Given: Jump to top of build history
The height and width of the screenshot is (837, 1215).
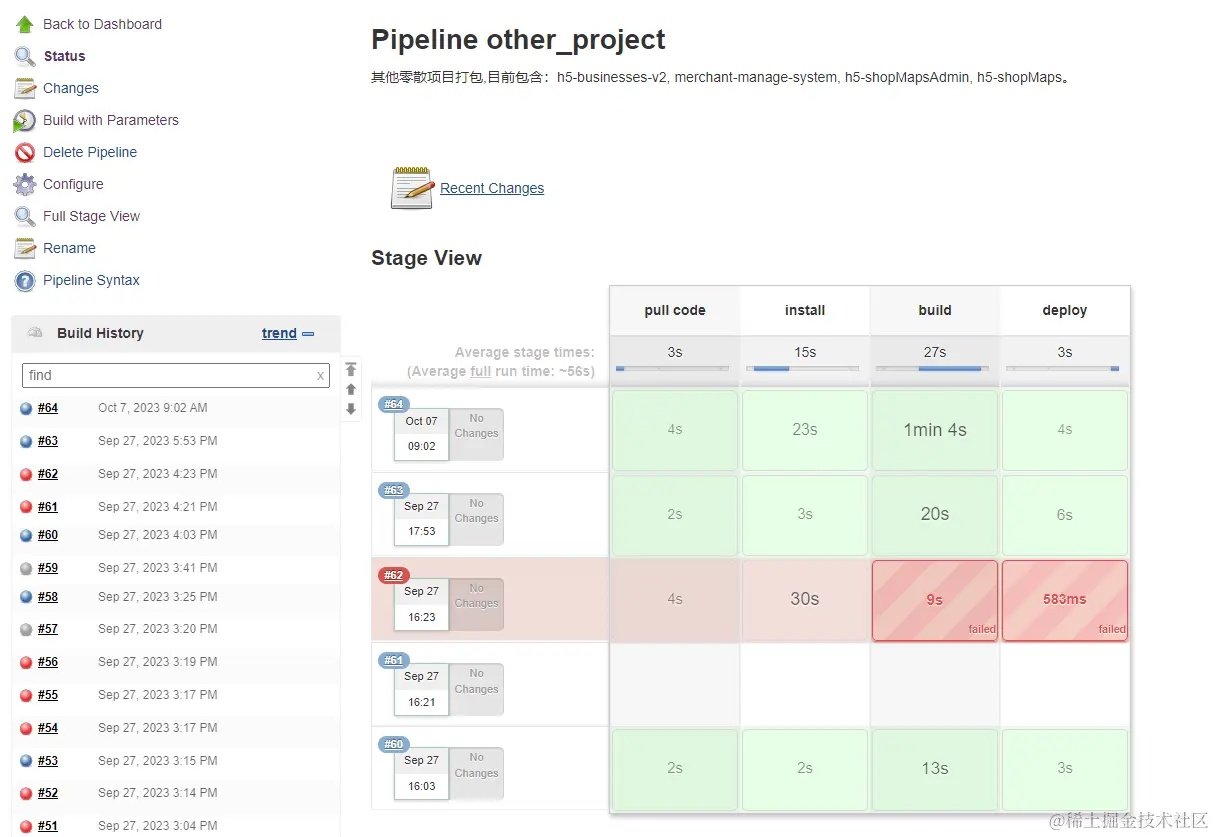Looking at the screenshot, I should [x=351, y=369].
